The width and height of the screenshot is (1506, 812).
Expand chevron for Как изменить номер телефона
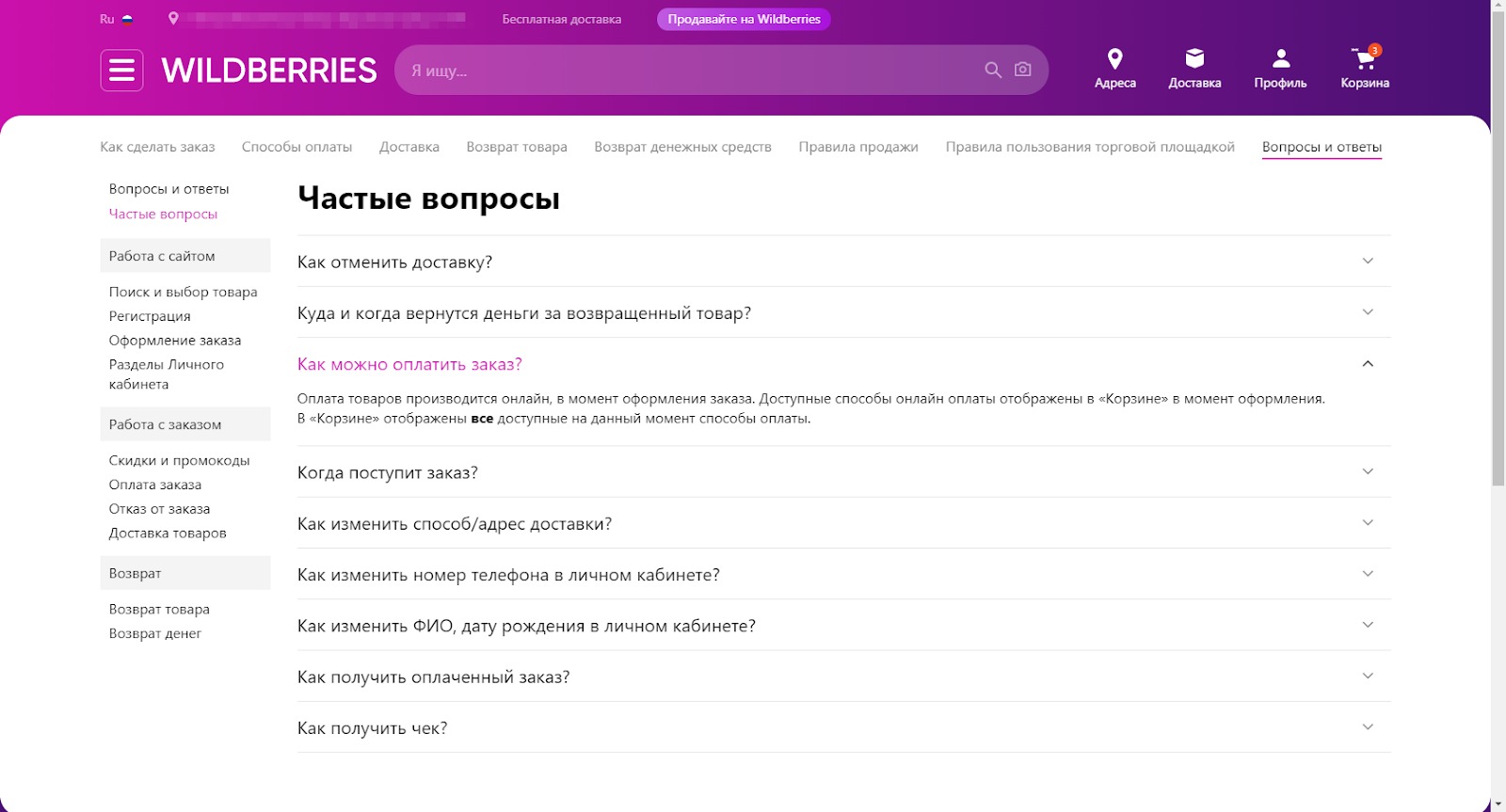coord(1368,573)
